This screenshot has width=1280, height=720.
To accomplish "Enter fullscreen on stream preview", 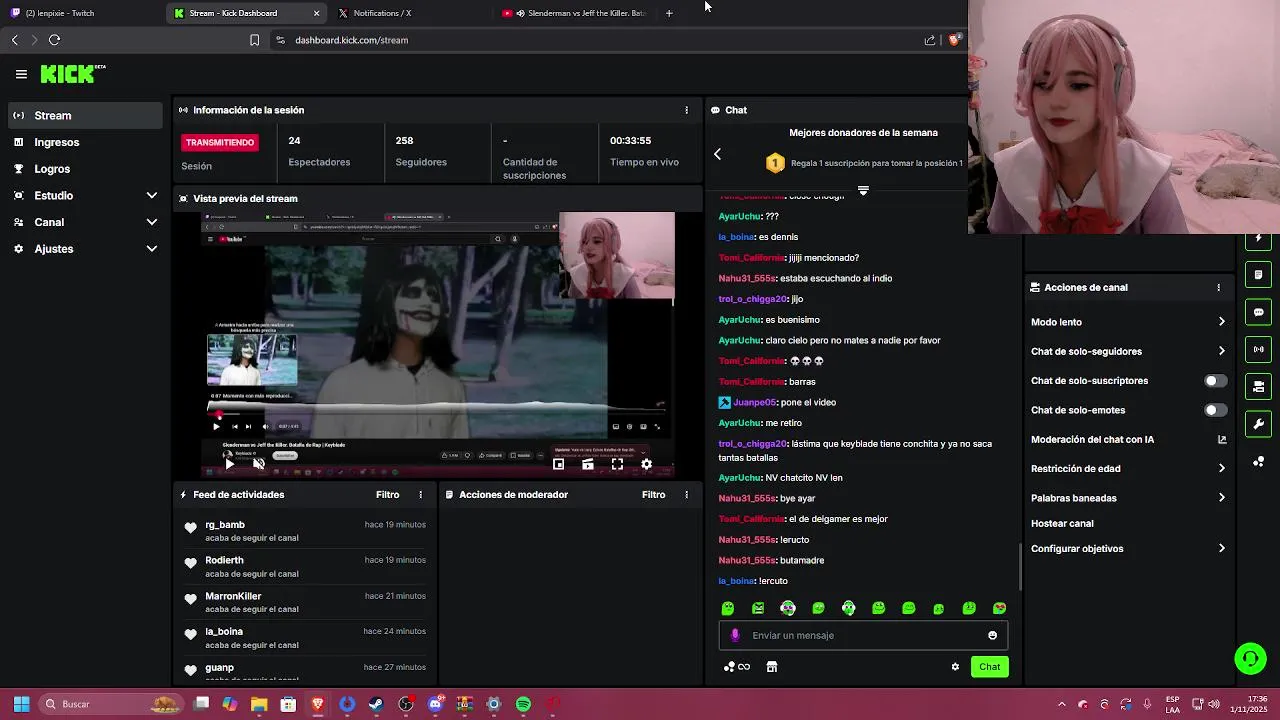I will point(617,464).
